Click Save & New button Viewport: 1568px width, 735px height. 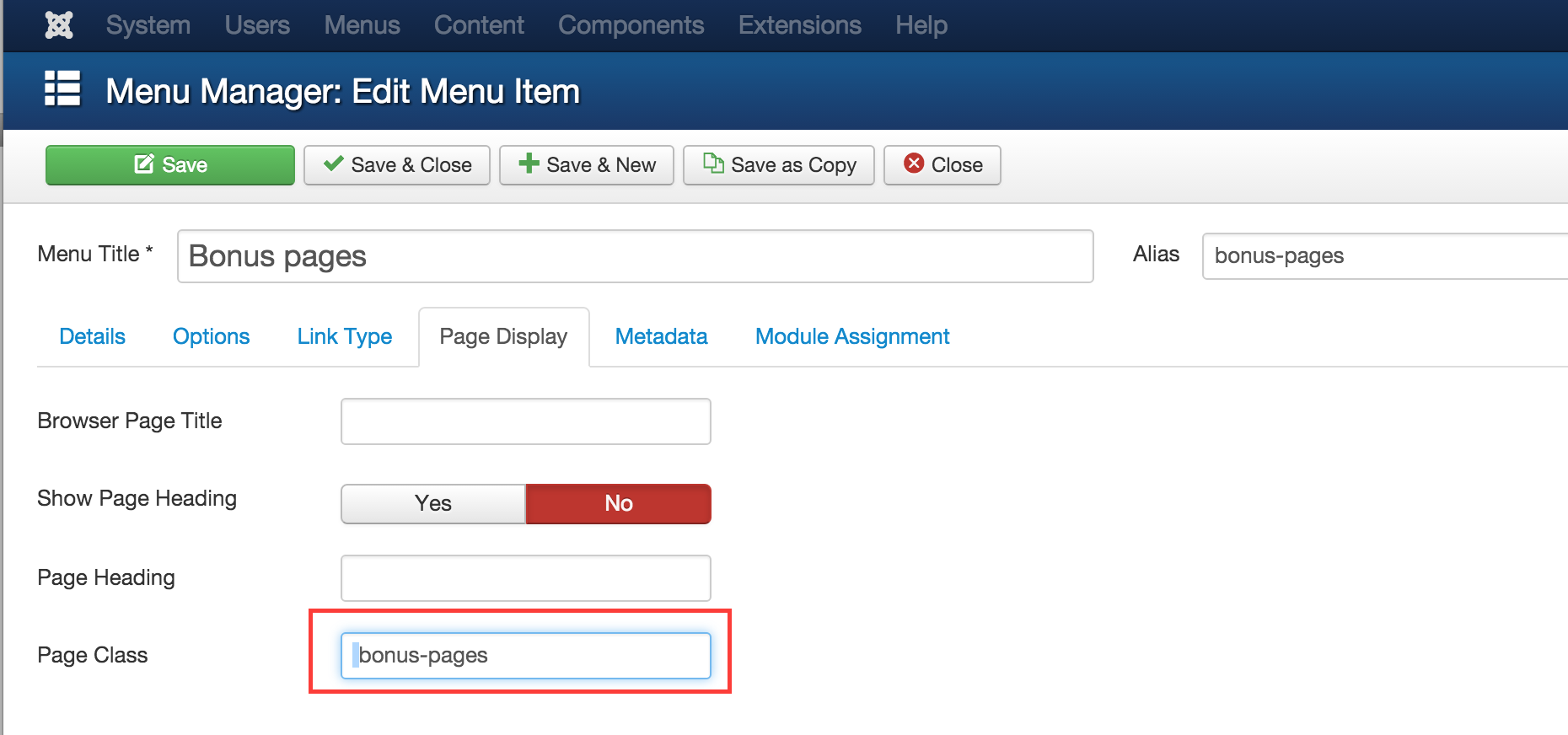click(x=587, y=165)
